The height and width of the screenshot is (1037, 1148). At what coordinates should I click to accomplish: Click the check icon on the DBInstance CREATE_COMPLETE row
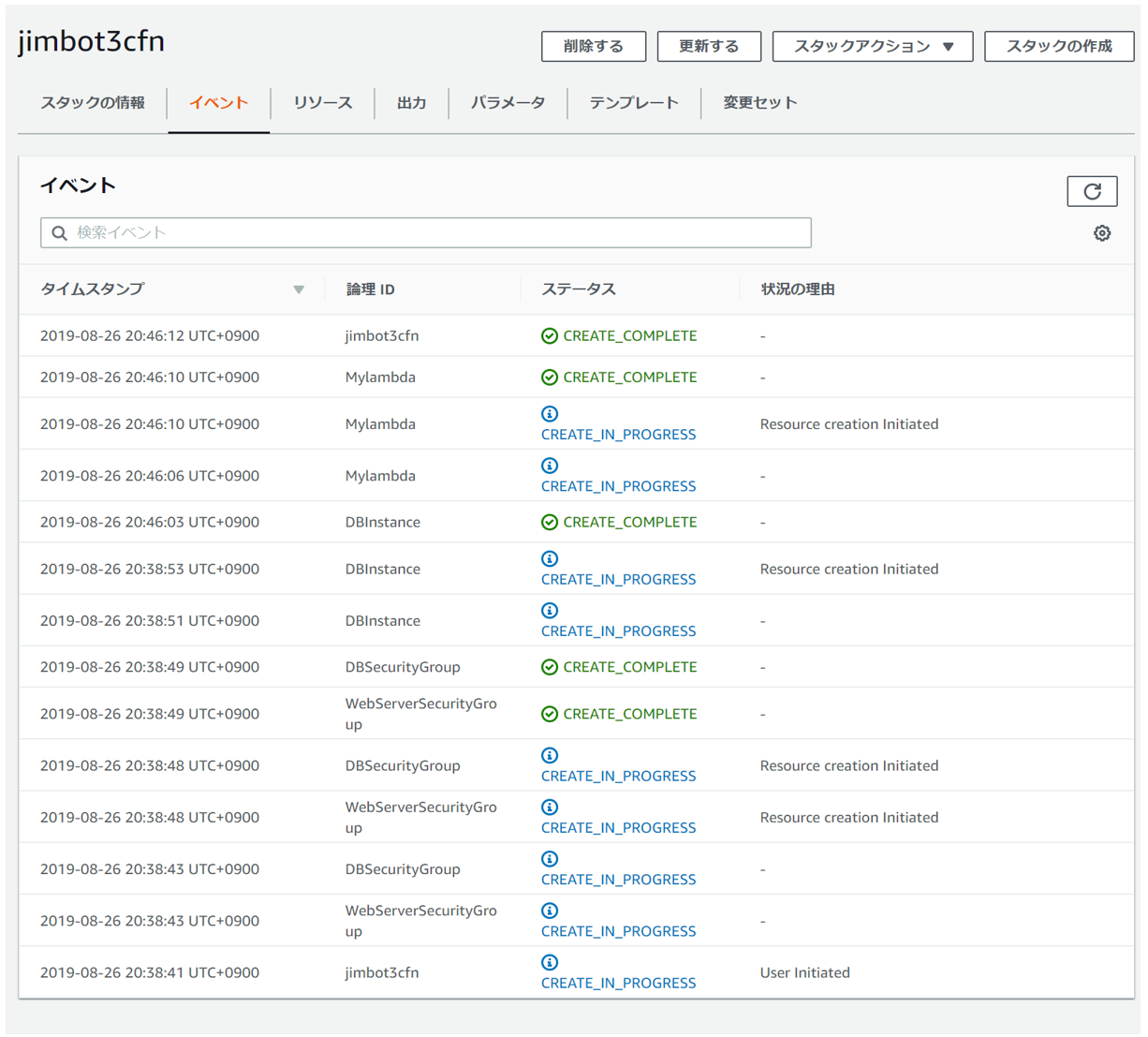coord(550,523)
